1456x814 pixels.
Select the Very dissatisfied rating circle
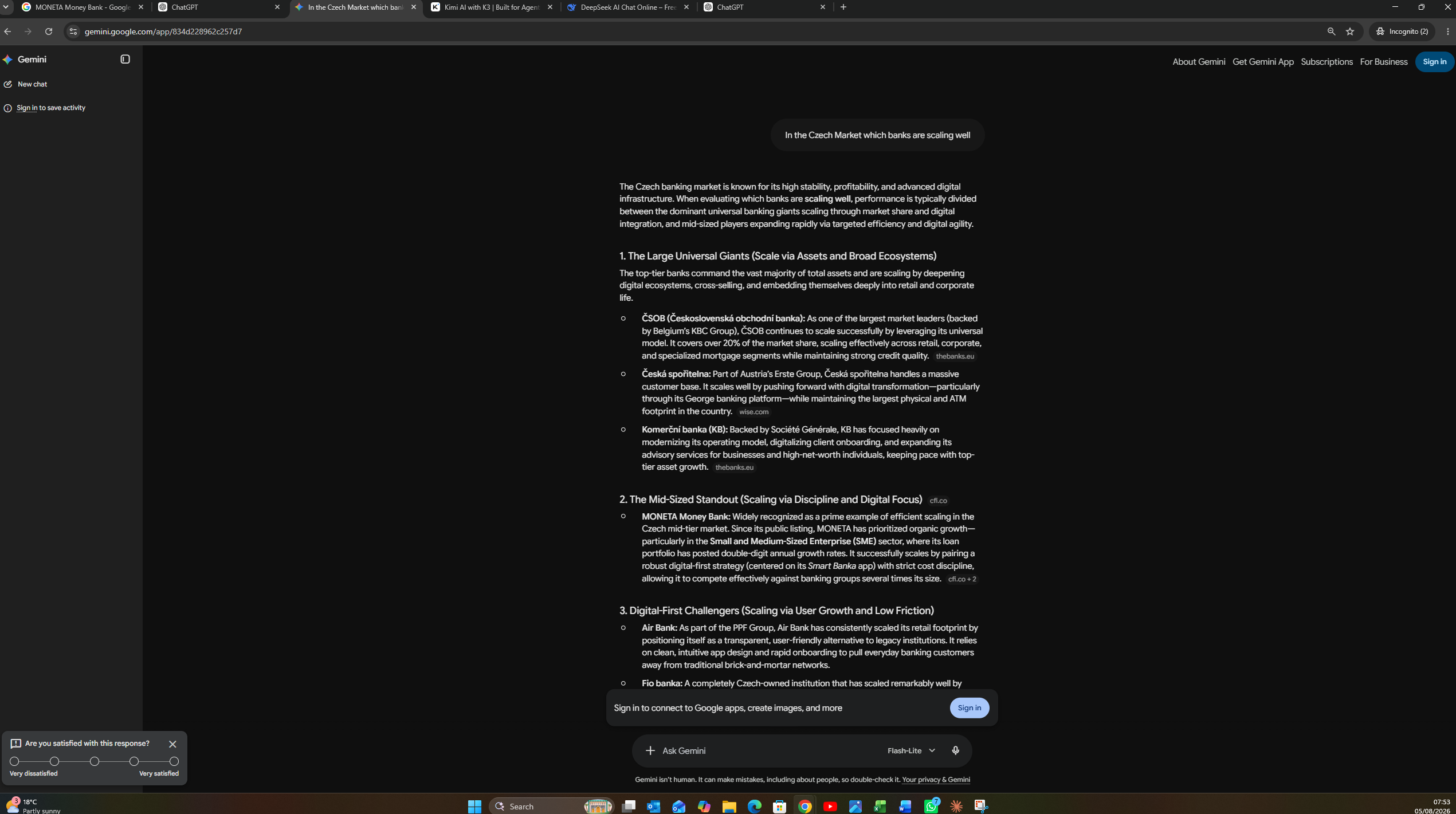point(14,761)
